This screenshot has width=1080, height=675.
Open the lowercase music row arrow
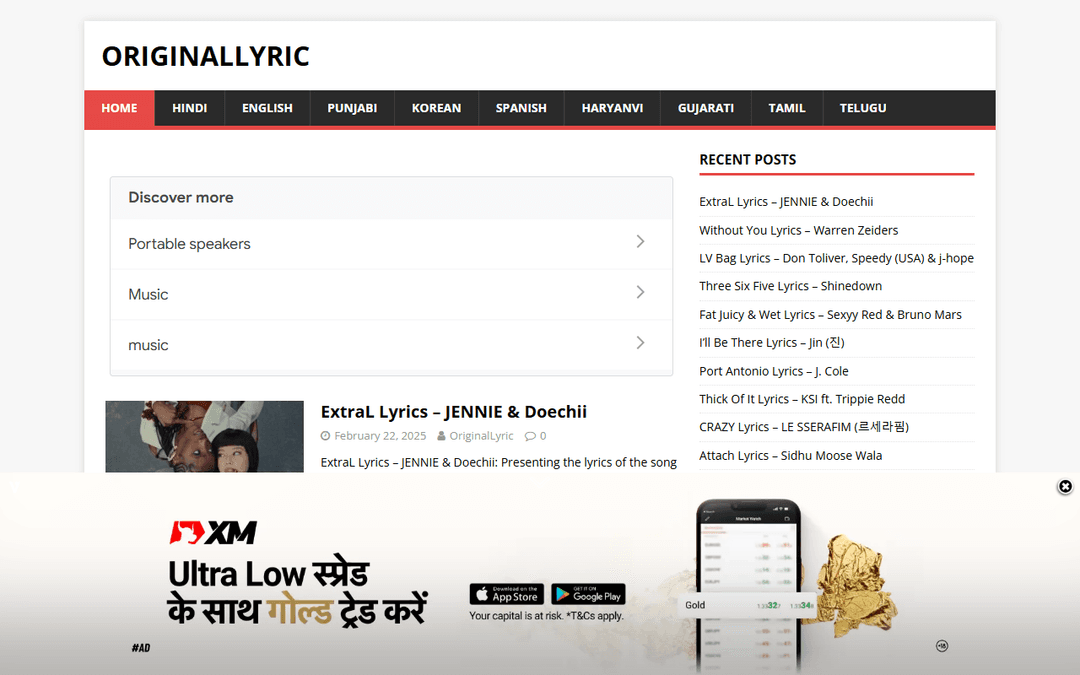coord(641,343)
